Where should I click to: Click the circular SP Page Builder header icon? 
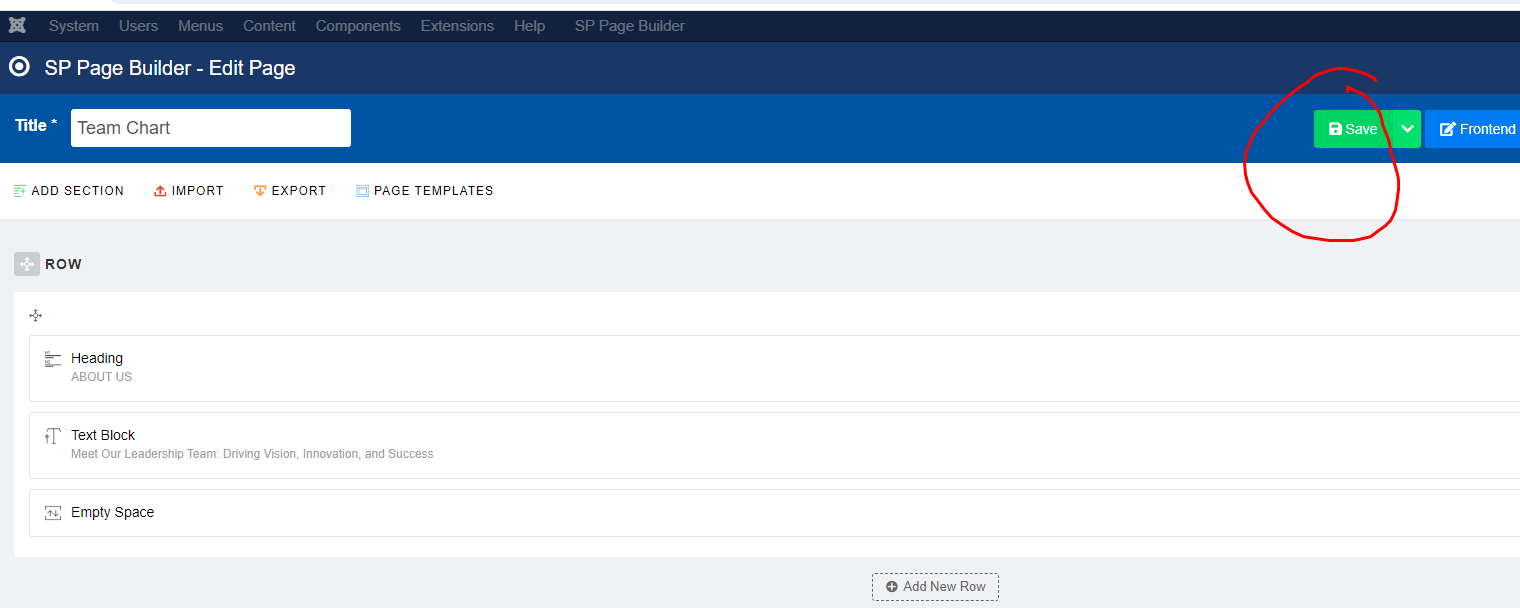(x=19, y=67)
